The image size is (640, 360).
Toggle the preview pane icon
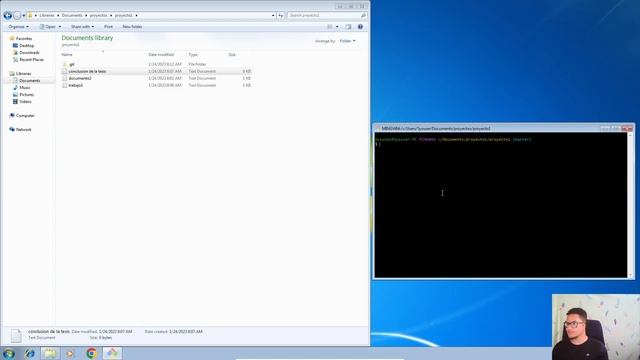348,27
